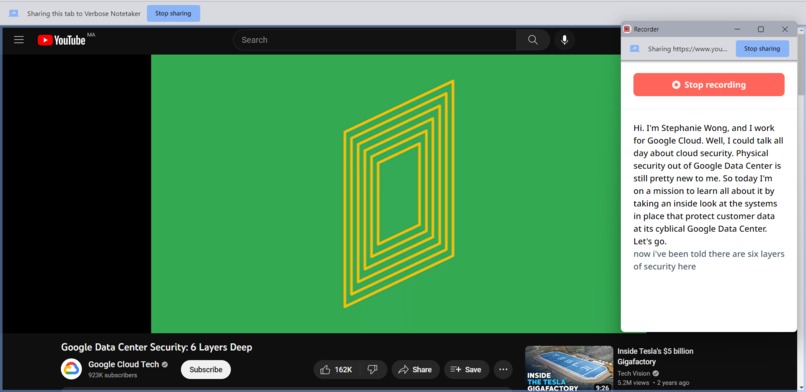Click the 'Sharing this tab to Verbose Notetaker' text

(84, 14)
